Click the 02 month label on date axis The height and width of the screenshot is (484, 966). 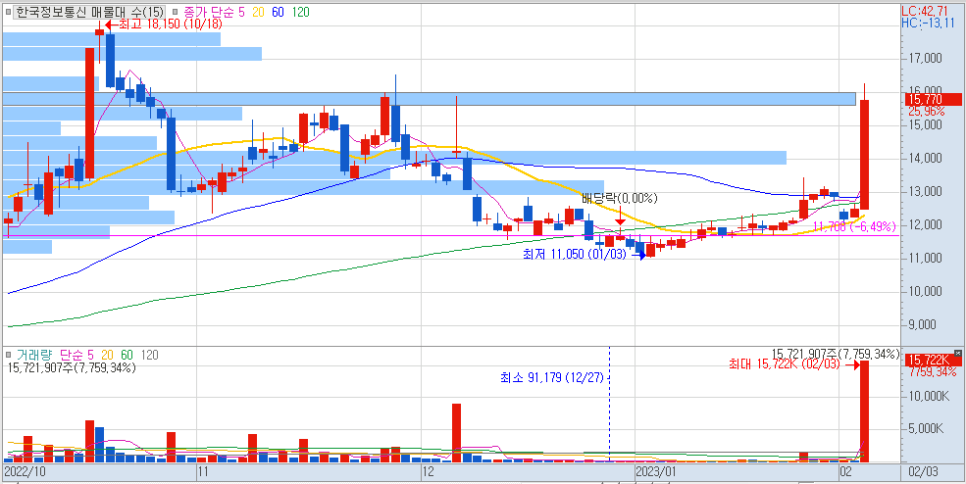pos(846,472)
